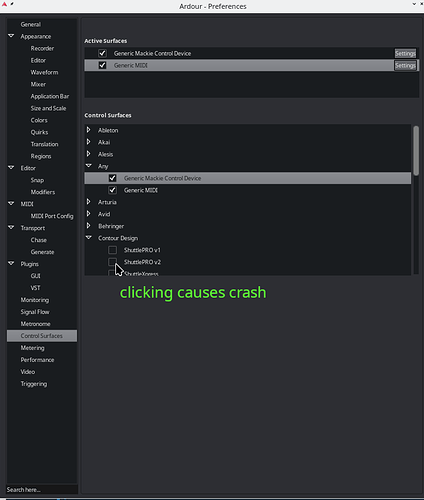Open Chase preferences under Transport
This screenshot has width=424, height=500.
coord(39,240)
